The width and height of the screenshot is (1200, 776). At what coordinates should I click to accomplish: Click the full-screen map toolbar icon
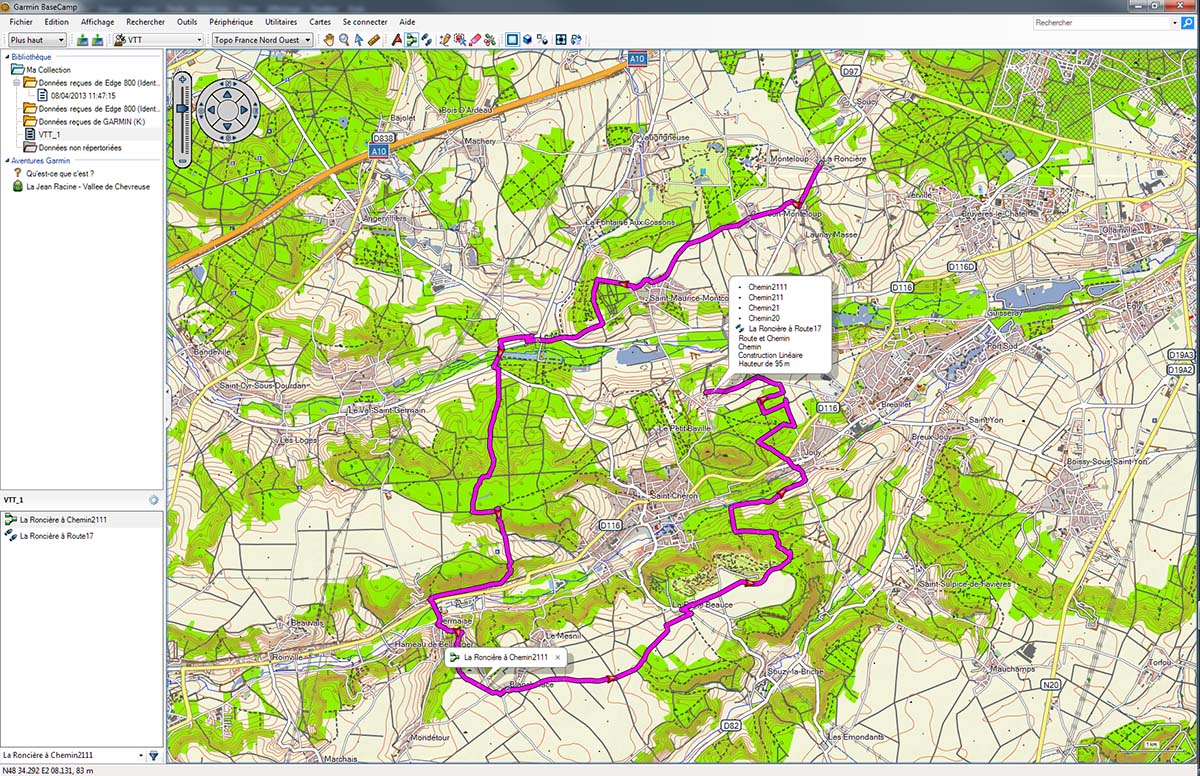pos(561,40)
